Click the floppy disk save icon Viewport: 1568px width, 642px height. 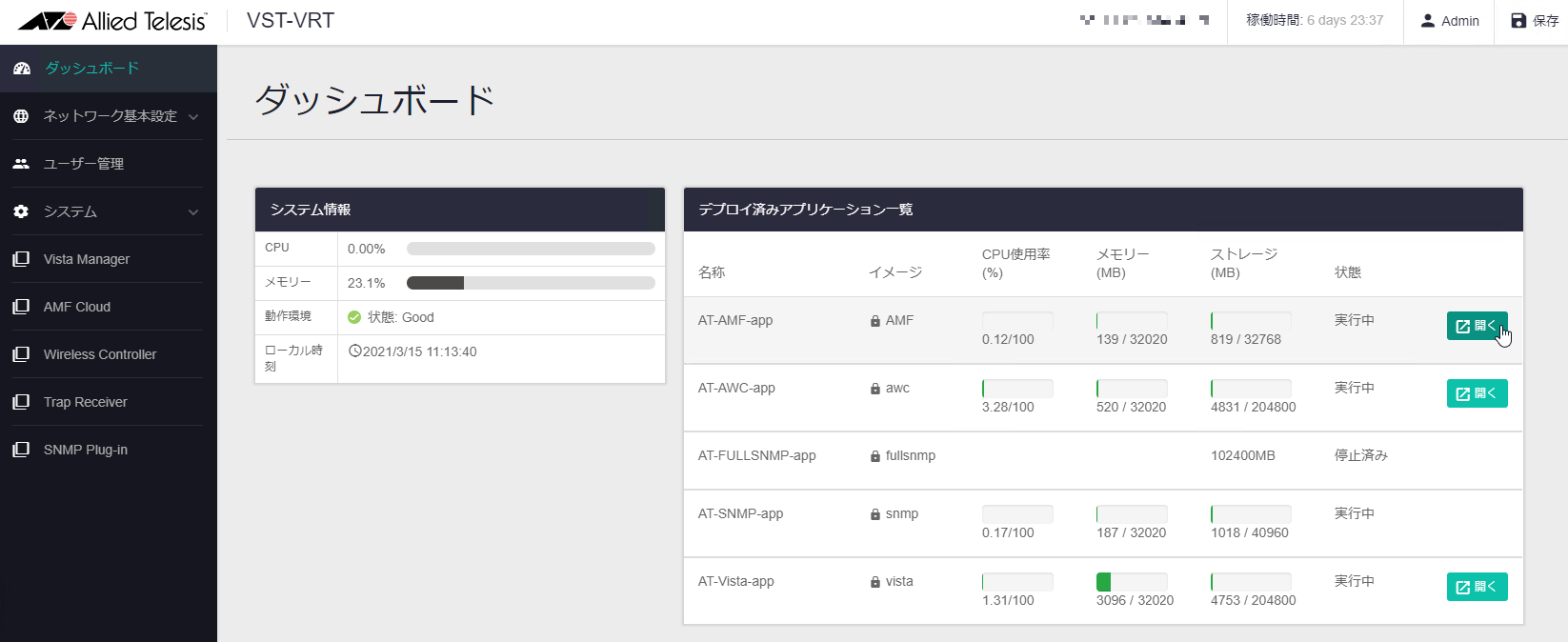pos(1518,21)
